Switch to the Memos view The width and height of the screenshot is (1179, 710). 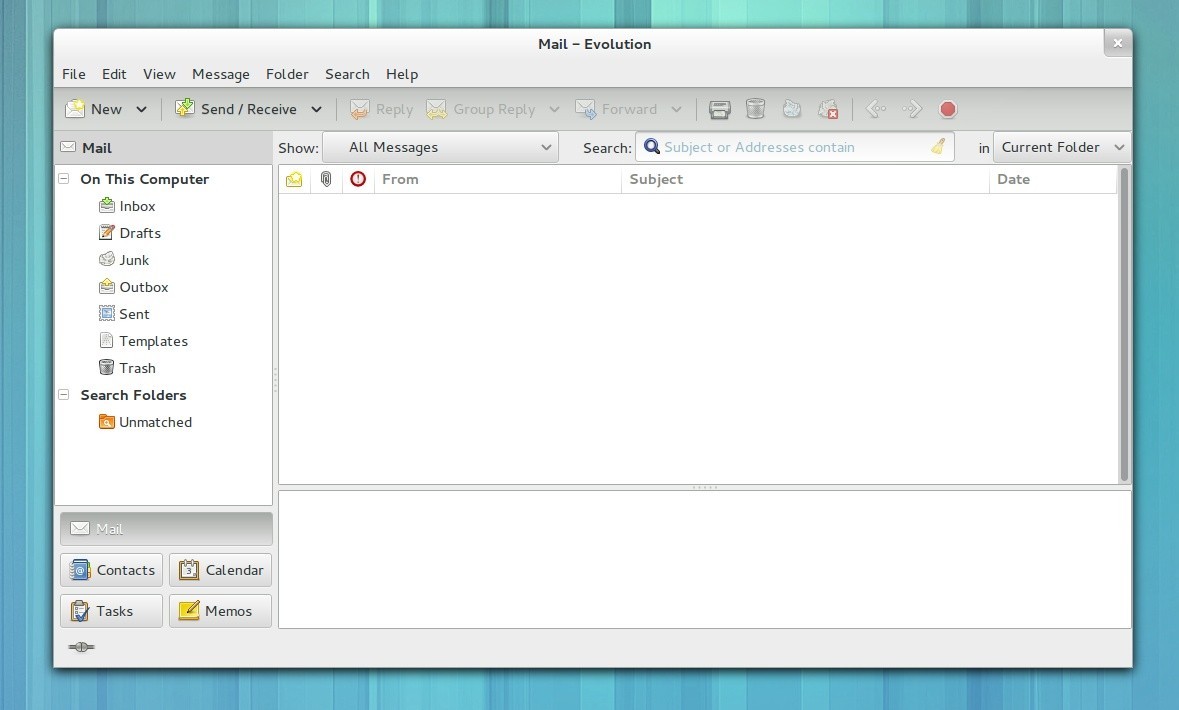(x=220, y=611)
